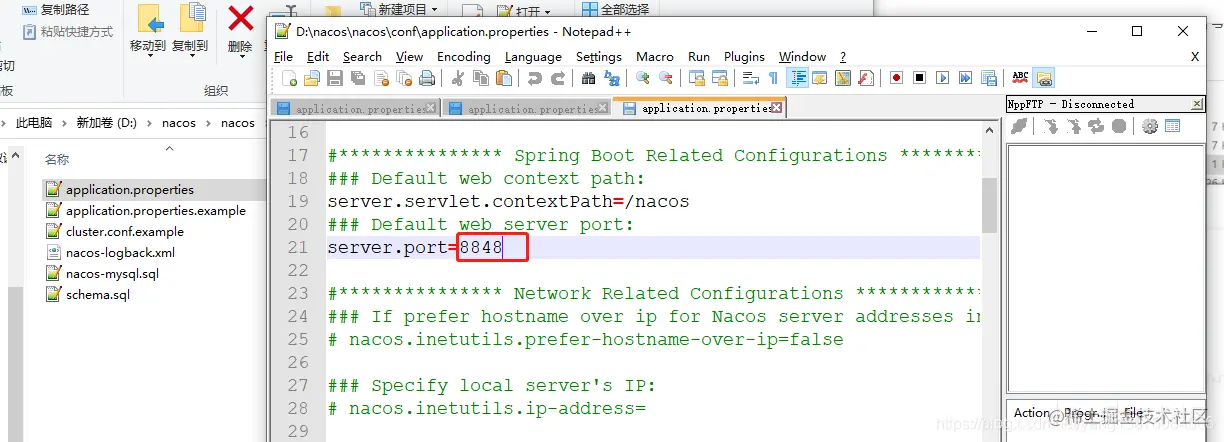
Task: Toggle the Indent Guide toolbar icon
Action: tap(798, 78)
